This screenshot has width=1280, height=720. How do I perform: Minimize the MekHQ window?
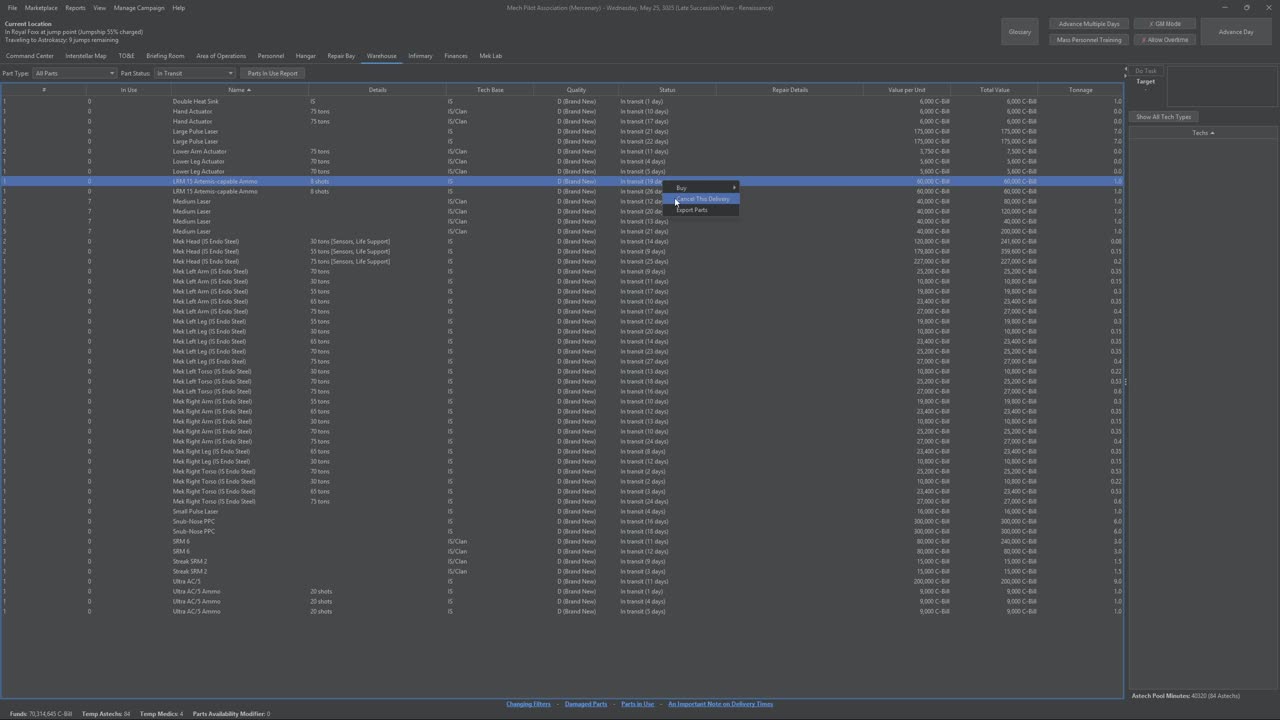coord(1224,8)
